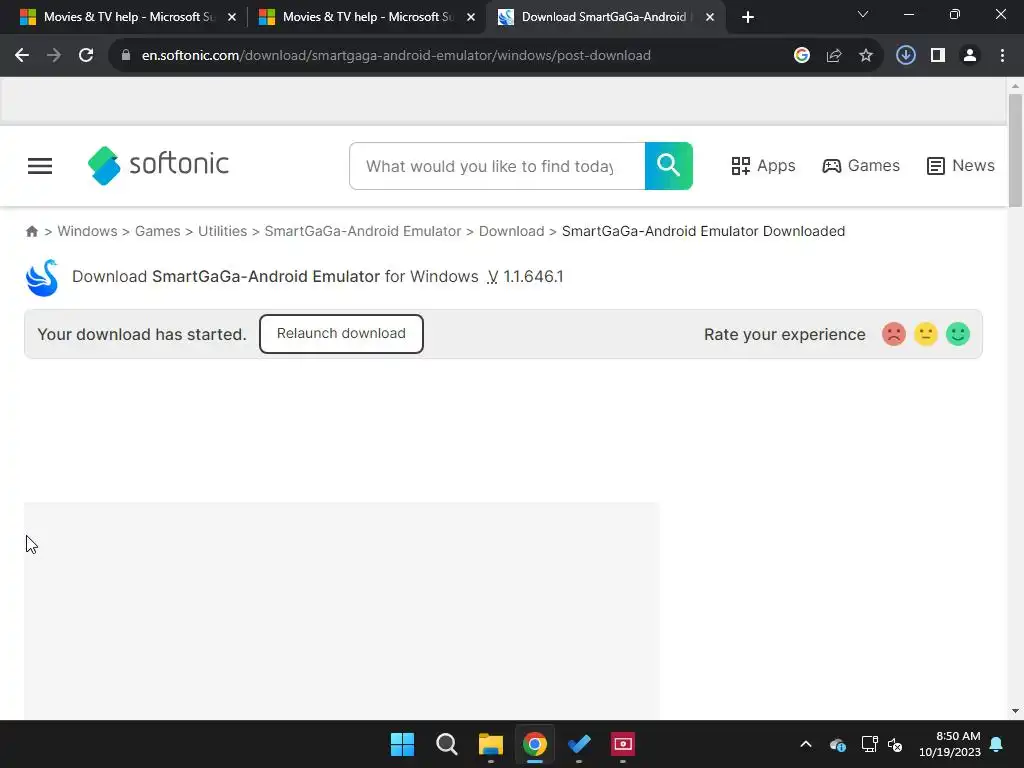Open Google account icon in address bar
The width and height of the screenshot is (1024, 768).
pos(801,56)
